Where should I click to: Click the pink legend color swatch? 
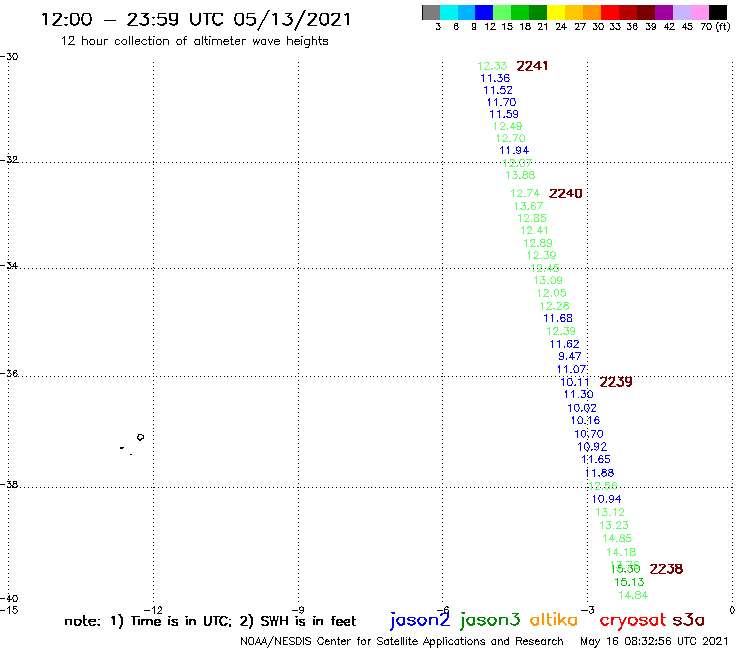pos(700,12)
